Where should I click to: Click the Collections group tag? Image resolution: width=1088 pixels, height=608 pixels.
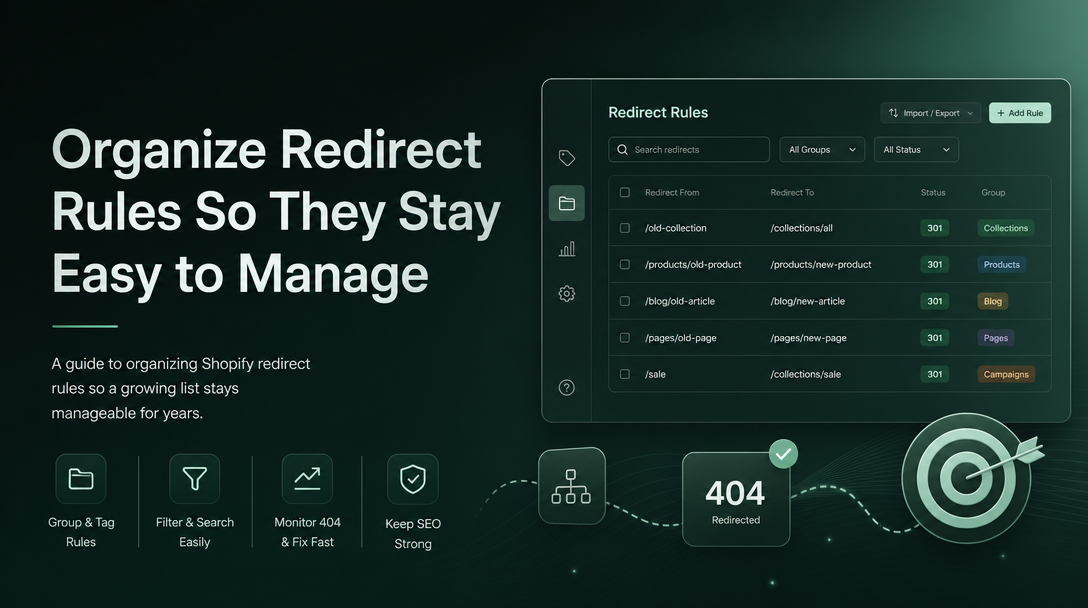click(1005, 228)
